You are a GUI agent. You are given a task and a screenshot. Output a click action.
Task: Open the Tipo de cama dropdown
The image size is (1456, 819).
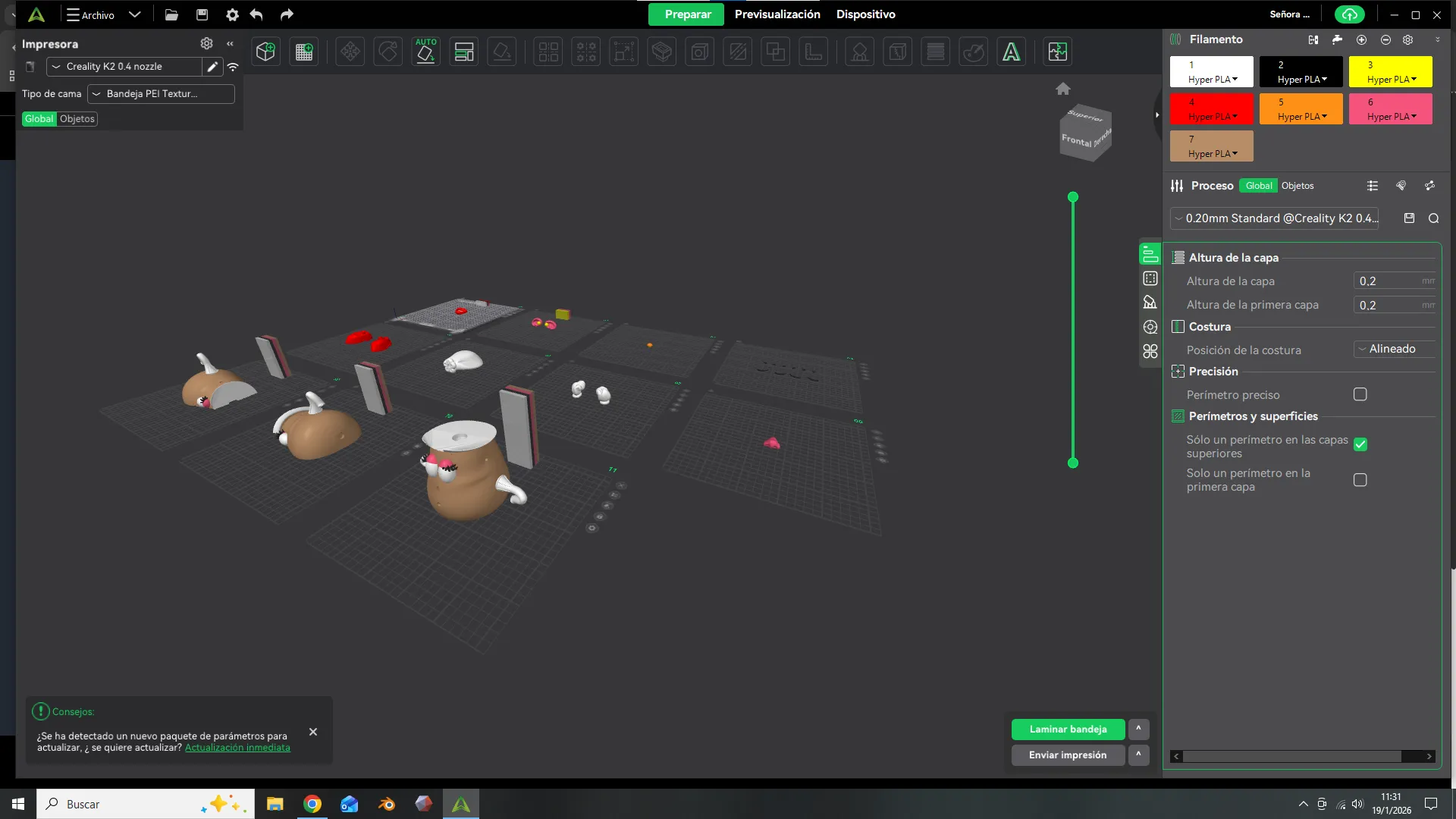(x=161, y=94)
